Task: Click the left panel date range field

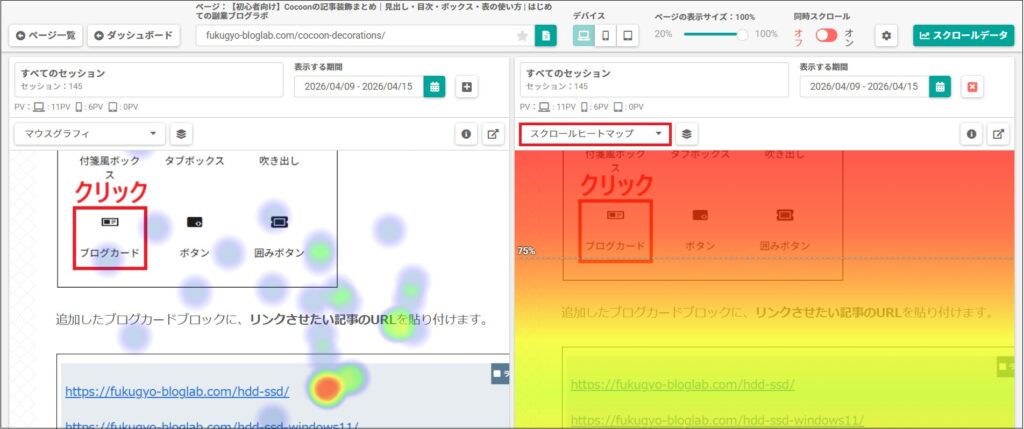Action: click(359, 86)
